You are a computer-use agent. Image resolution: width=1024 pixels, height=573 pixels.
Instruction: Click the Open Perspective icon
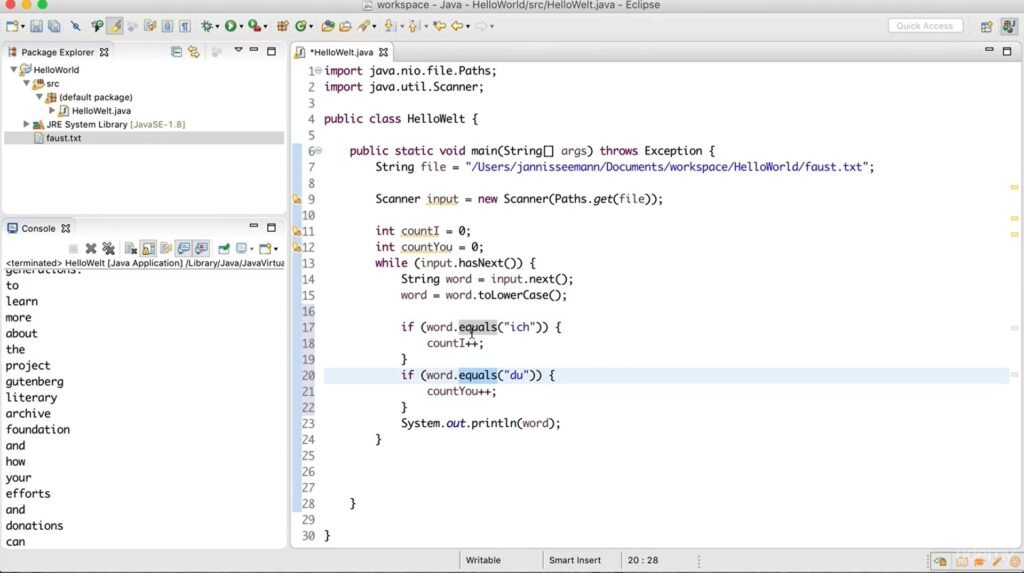coord(986,26)
